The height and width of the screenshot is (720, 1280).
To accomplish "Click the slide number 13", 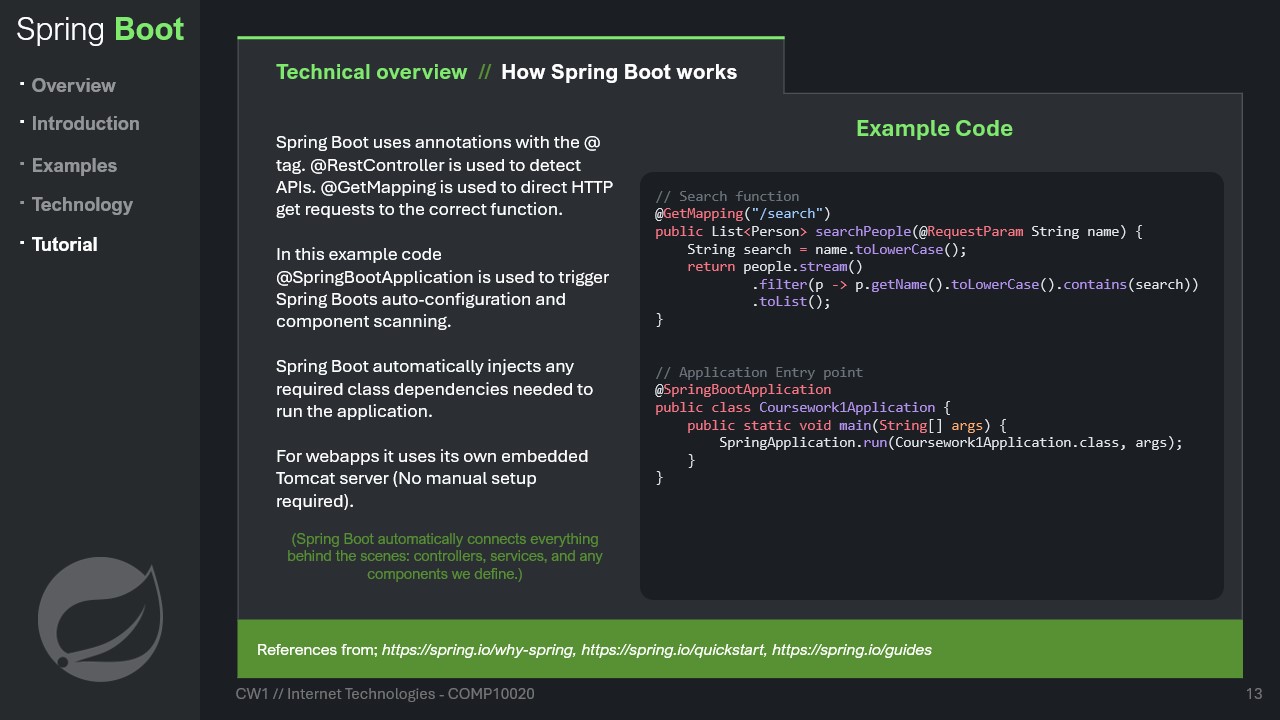I will pyautogui.click(x=1253, y=694).
